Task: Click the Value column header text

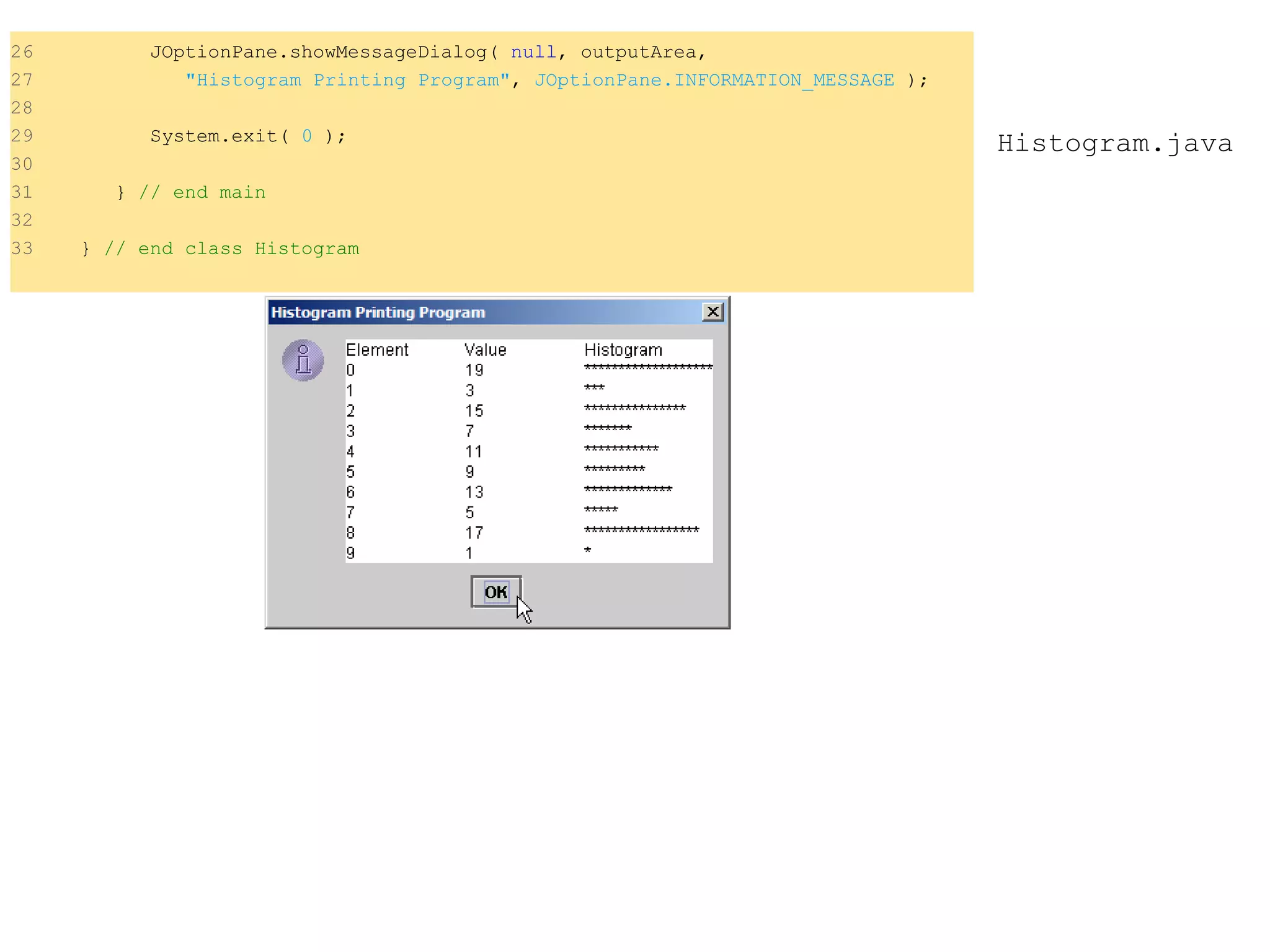Action: [486, 350]
